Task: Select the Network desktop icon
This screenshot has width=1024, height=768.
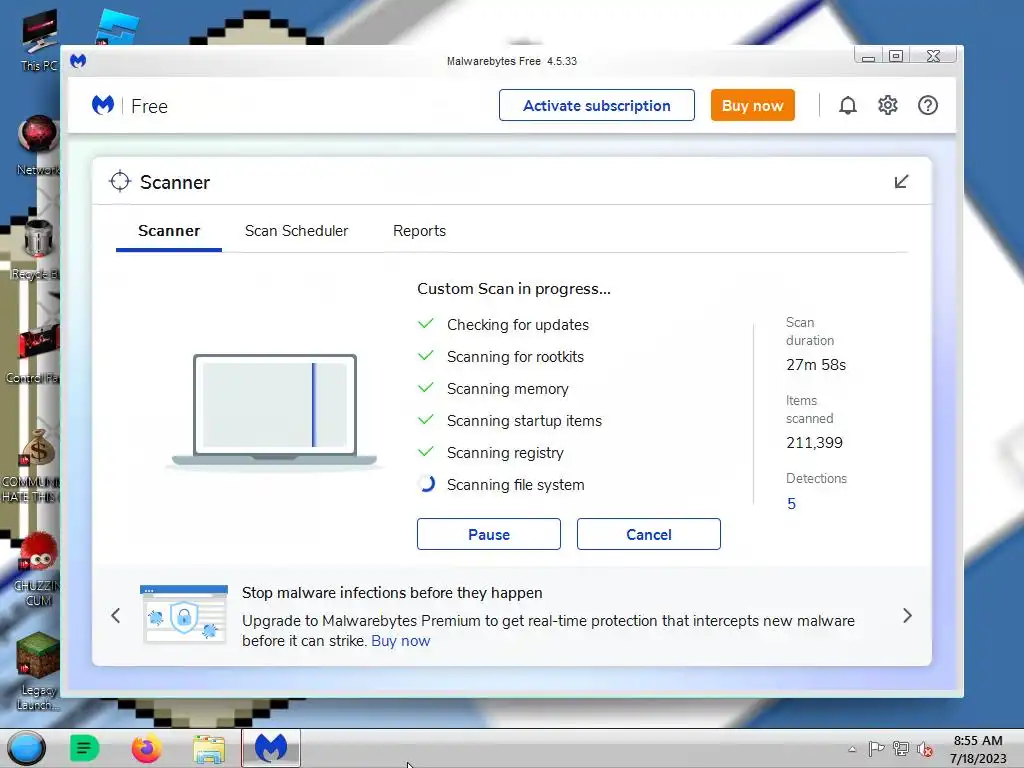Action: (38, 145)
